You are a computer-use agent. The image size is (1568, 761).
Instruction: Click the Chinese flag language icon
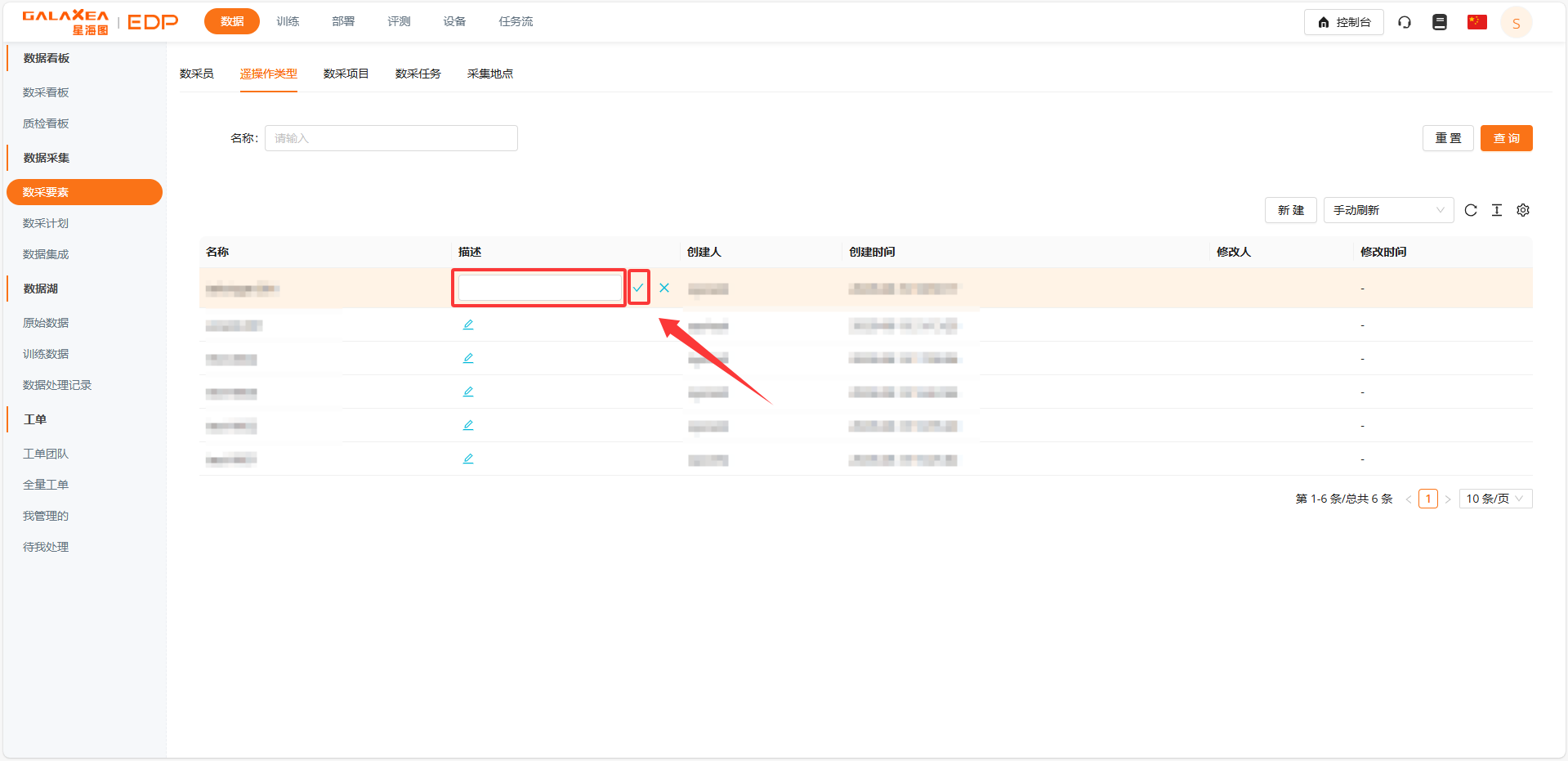pos(1476,22)
